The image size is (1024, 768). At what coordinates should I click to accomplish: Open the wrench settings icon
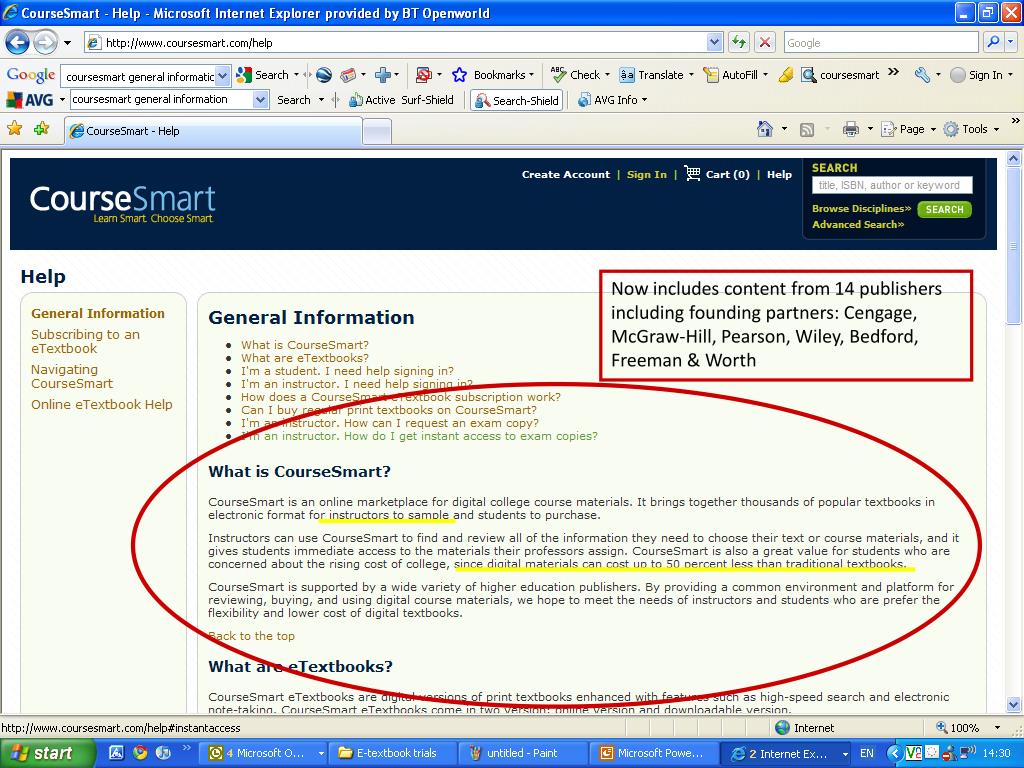pyautogui.click(x=922, y=75)
